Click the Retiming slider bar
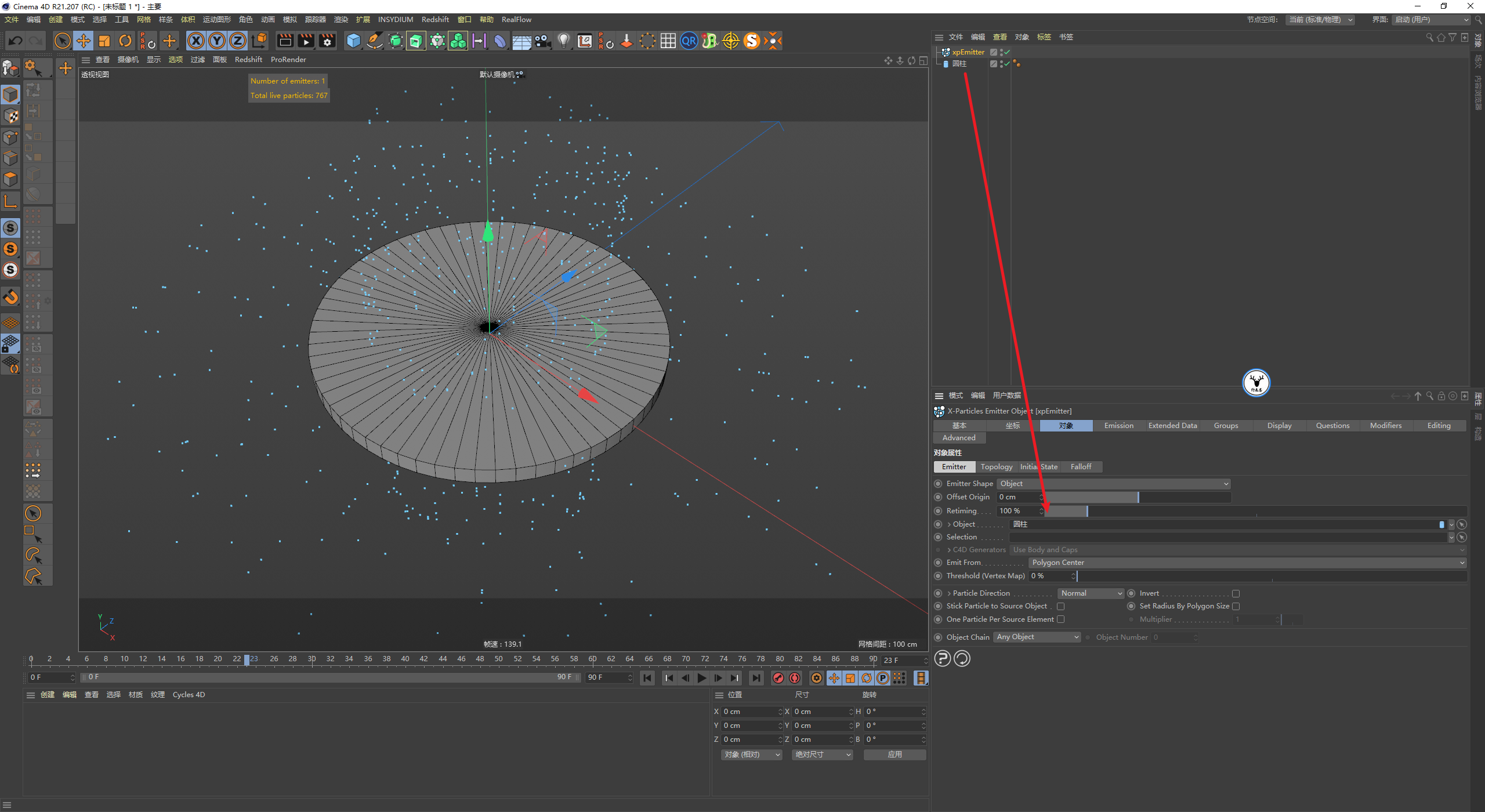The image size is (1485, 812). pyautogui.click(x=1256, y=510)
